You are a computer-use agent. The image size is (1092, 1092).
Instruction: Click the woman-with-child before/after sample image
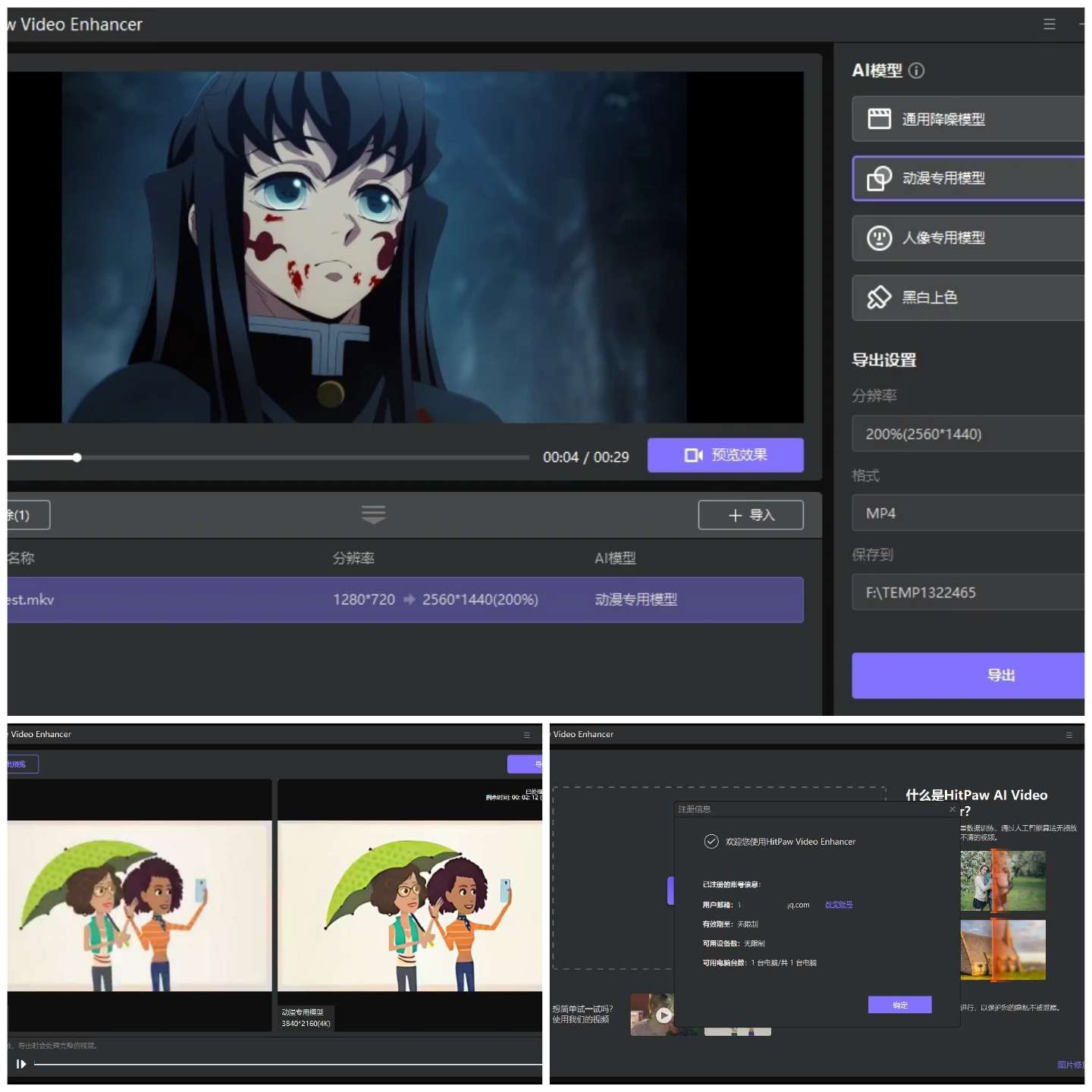pos(1003,880)
